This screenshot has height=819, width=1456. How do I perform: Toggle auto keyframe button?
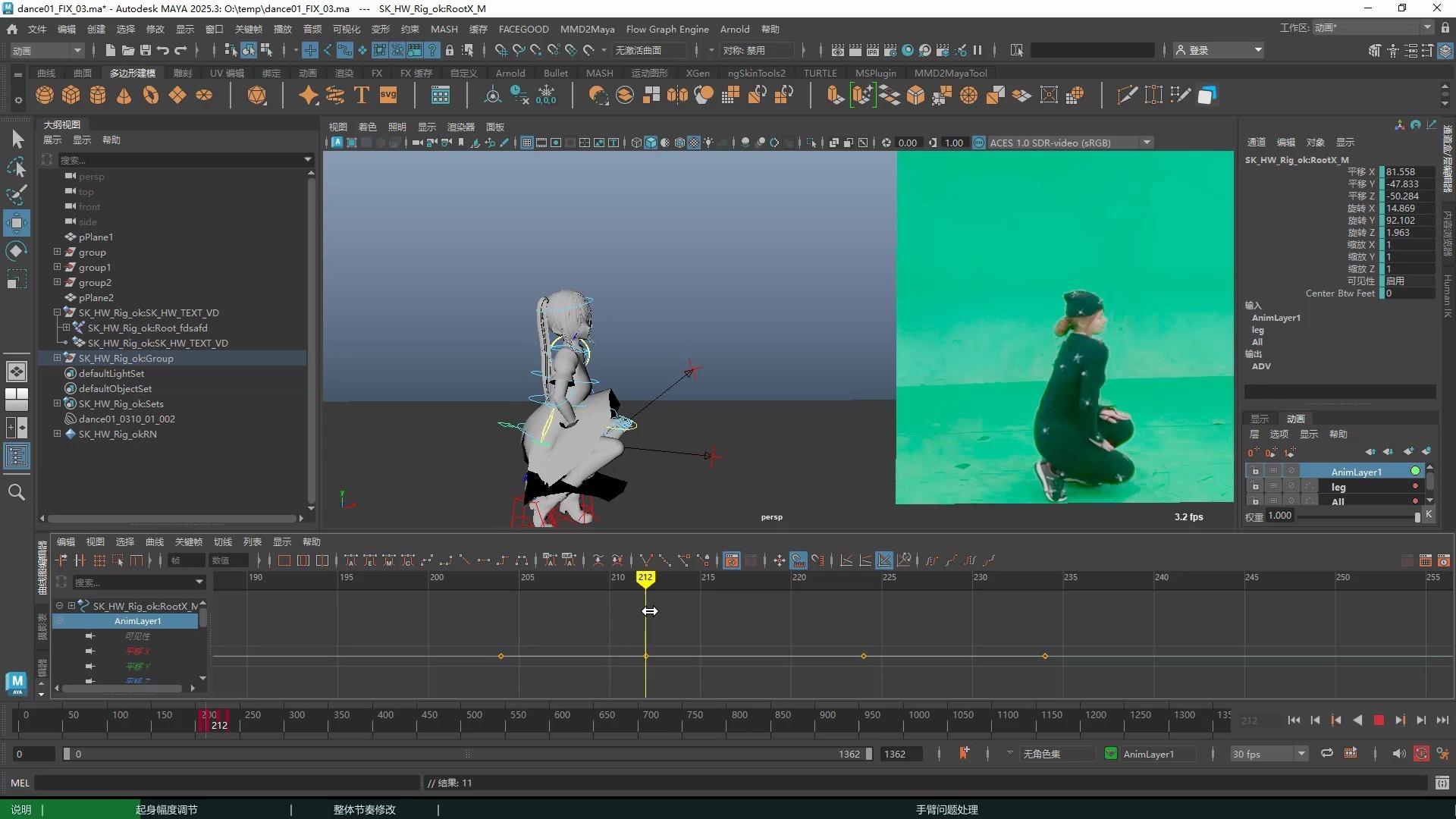(x=1421, y=754)
